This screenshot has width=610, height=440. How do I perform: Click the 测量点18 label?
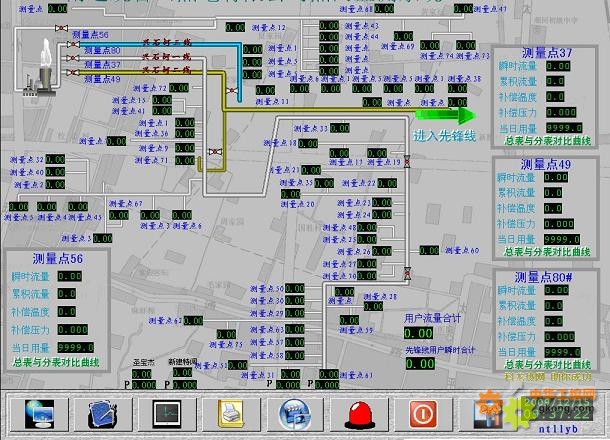click(280, 143)
